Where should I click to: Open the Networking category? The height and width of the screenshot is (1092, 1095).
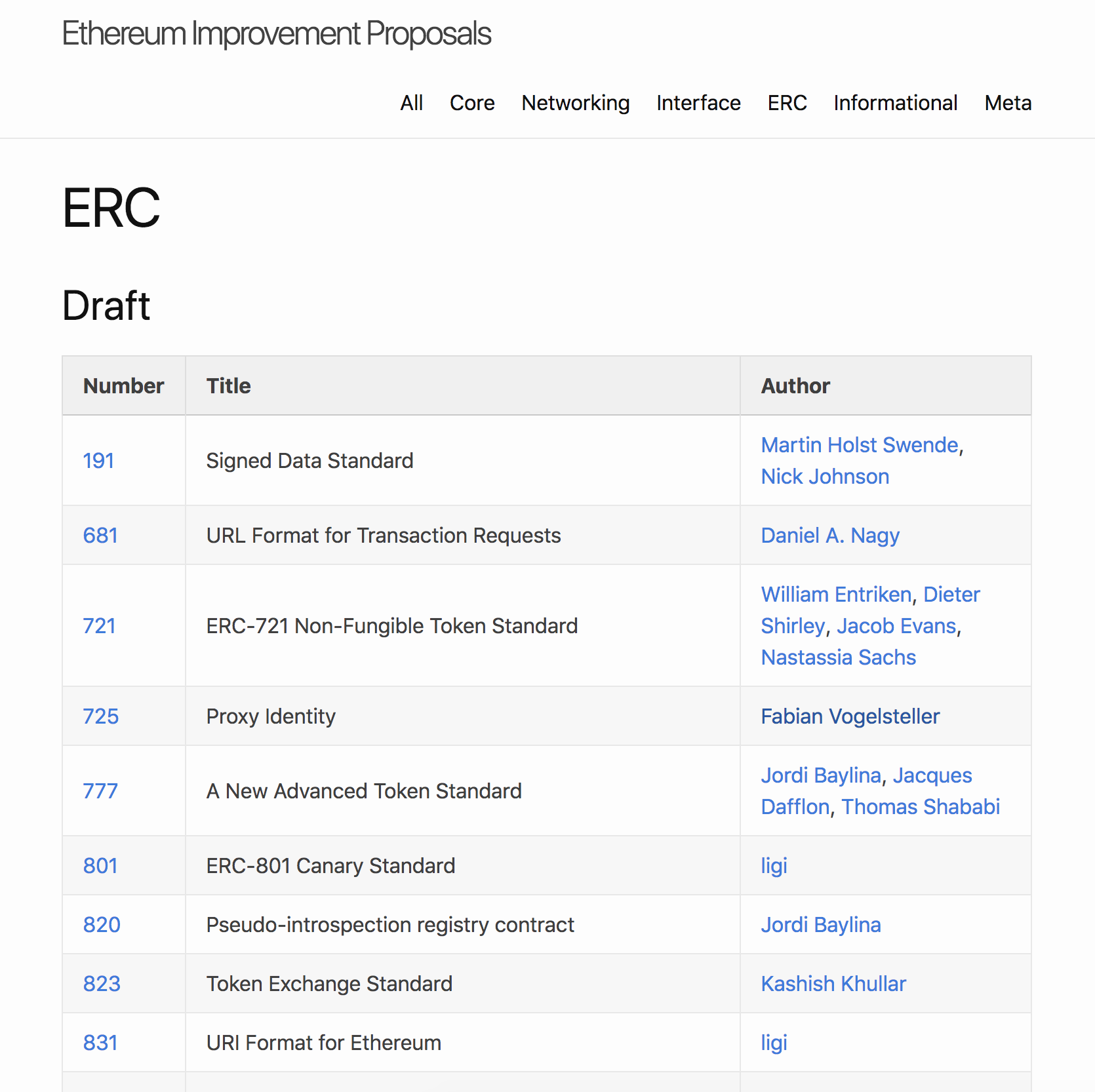click(576, 103)
